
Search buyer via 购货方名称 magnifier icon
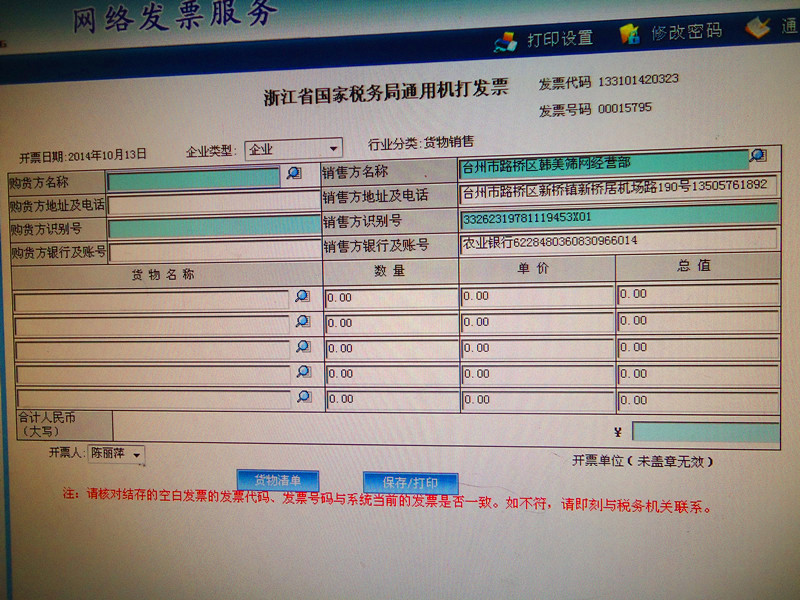(294, 173)
